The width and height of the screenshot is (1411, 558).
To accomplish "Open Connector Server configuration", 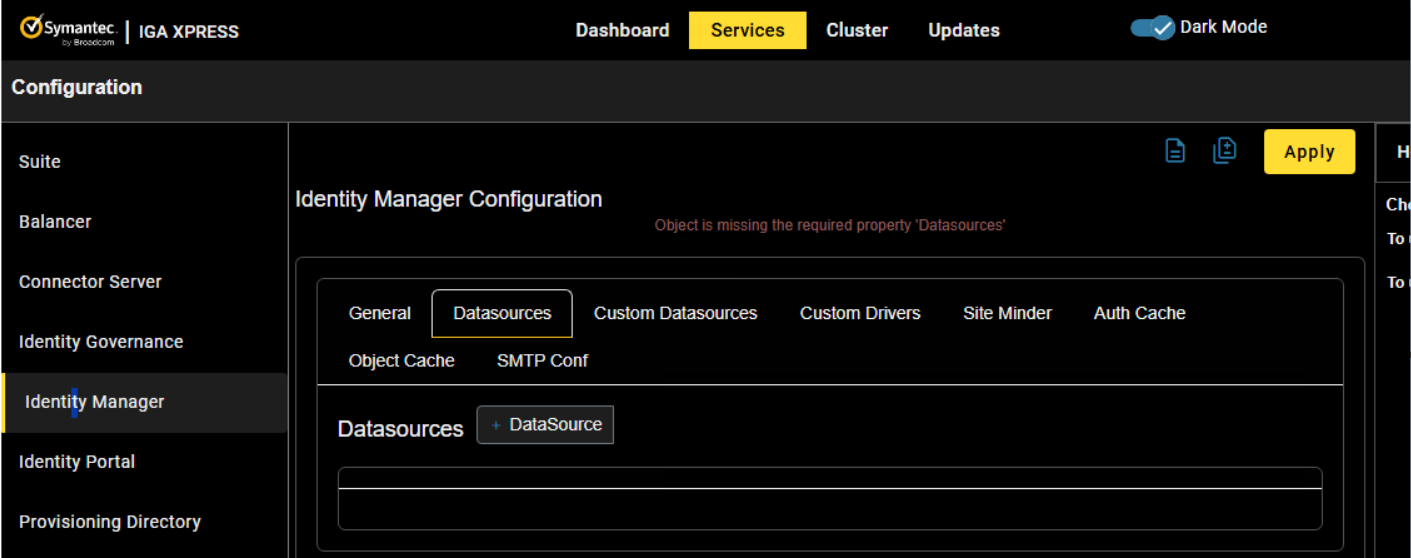I will coord(90,282).
